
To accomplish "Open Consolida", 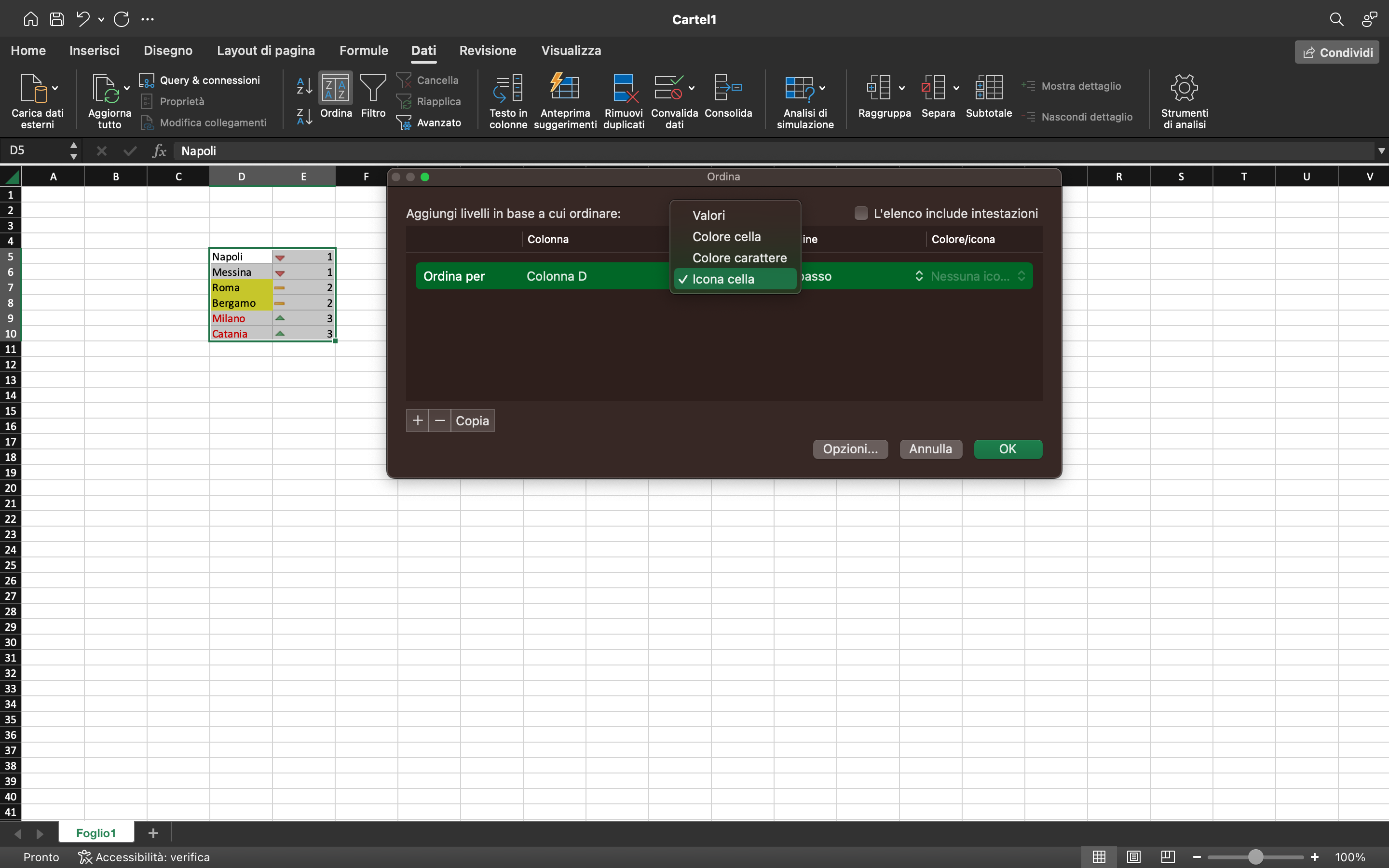I will click(x=727, y=97).
